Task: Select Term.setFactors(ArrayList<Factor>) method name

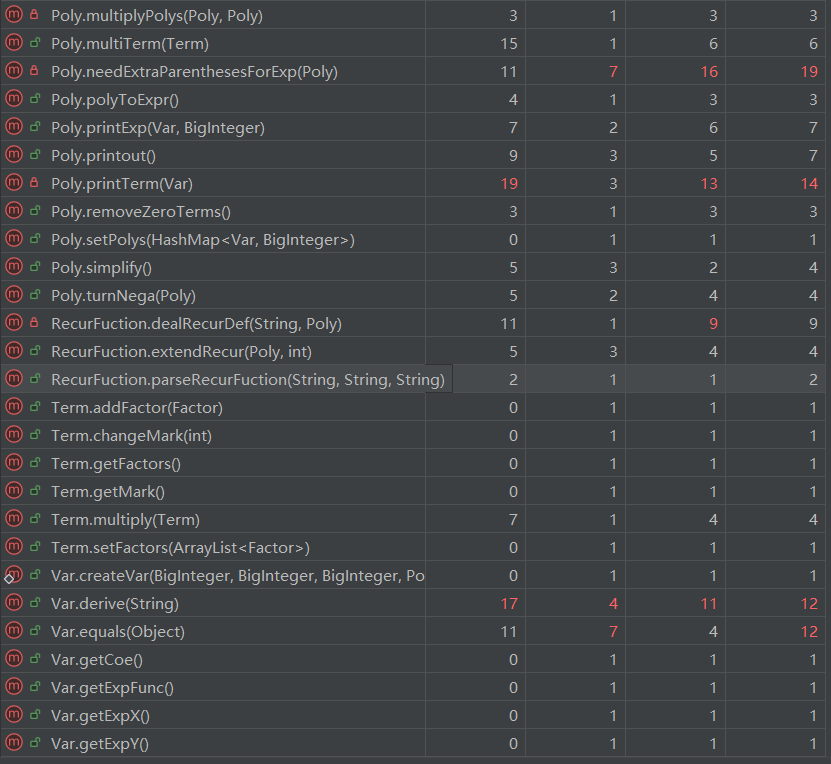Action: pyautogui.click(x=181, y=548)
